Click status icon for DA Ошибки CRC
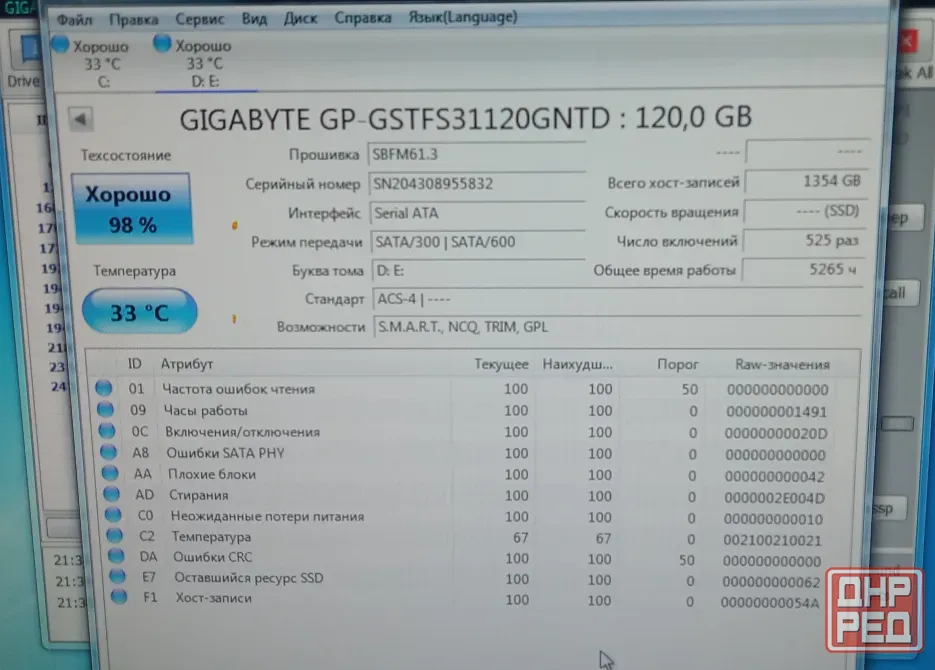The width and height of the screenshot is (935, 670). click(116, 556)
